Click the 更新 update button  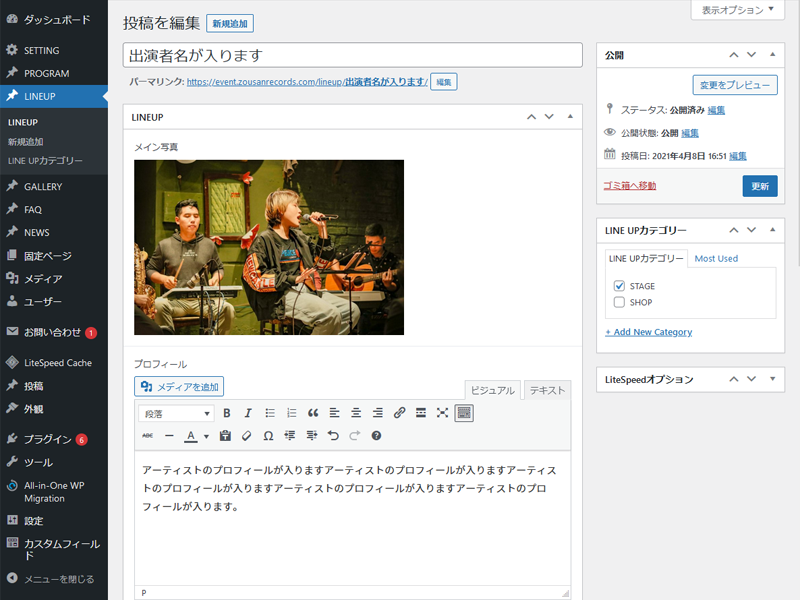click(x=760, y=186)
